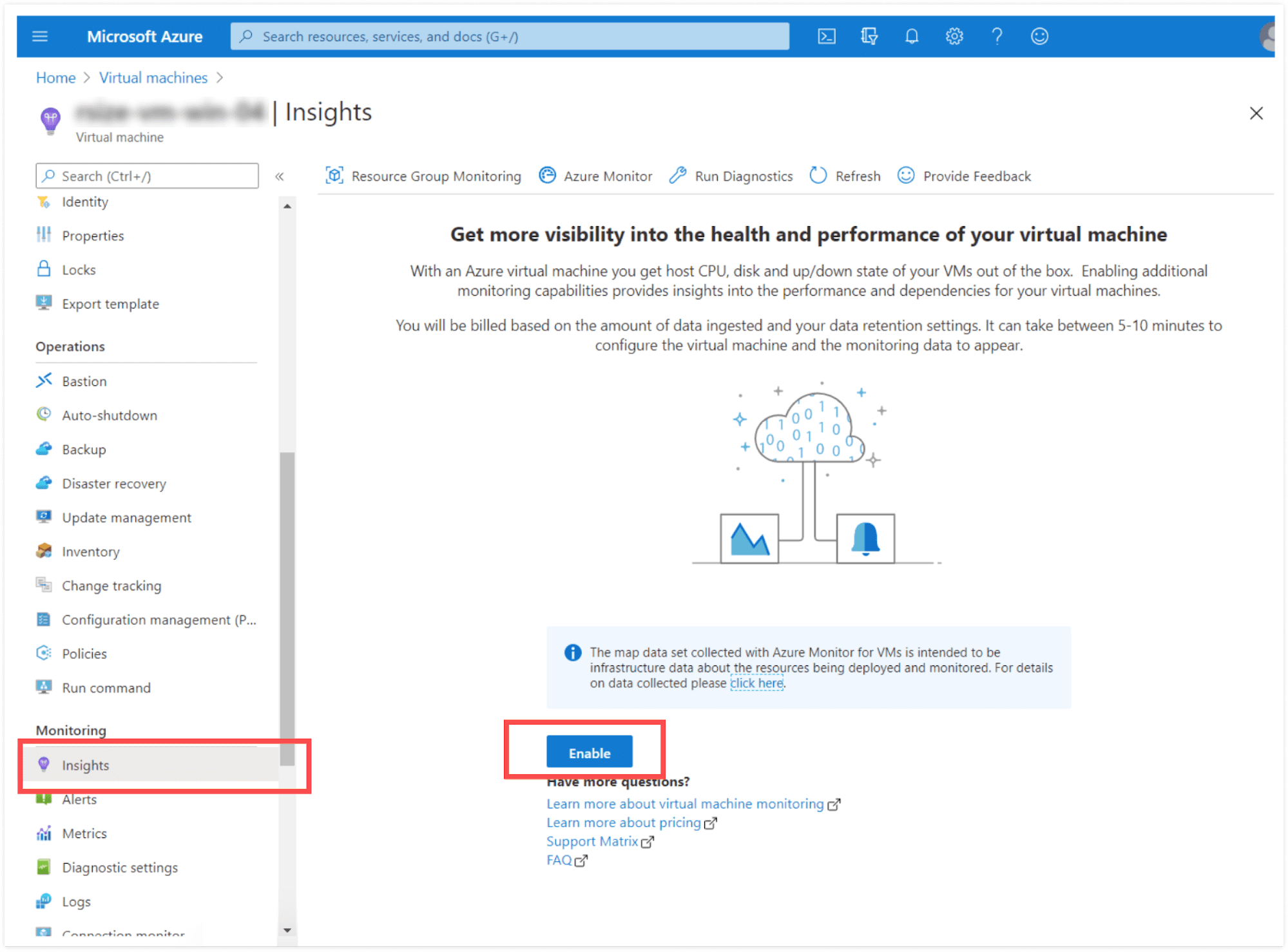Click the feedback smiley in header
This screenshot has width=1288, height=952.
click(x=1039, y=37)
